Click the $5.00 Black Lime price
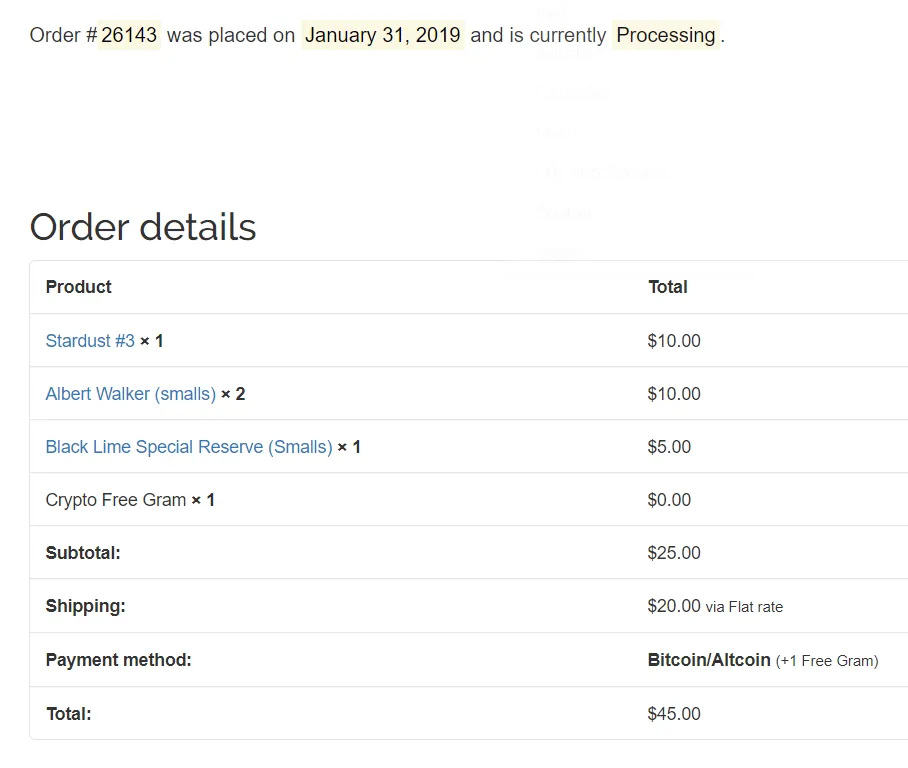The image size is (908, 768). point(669,447)
